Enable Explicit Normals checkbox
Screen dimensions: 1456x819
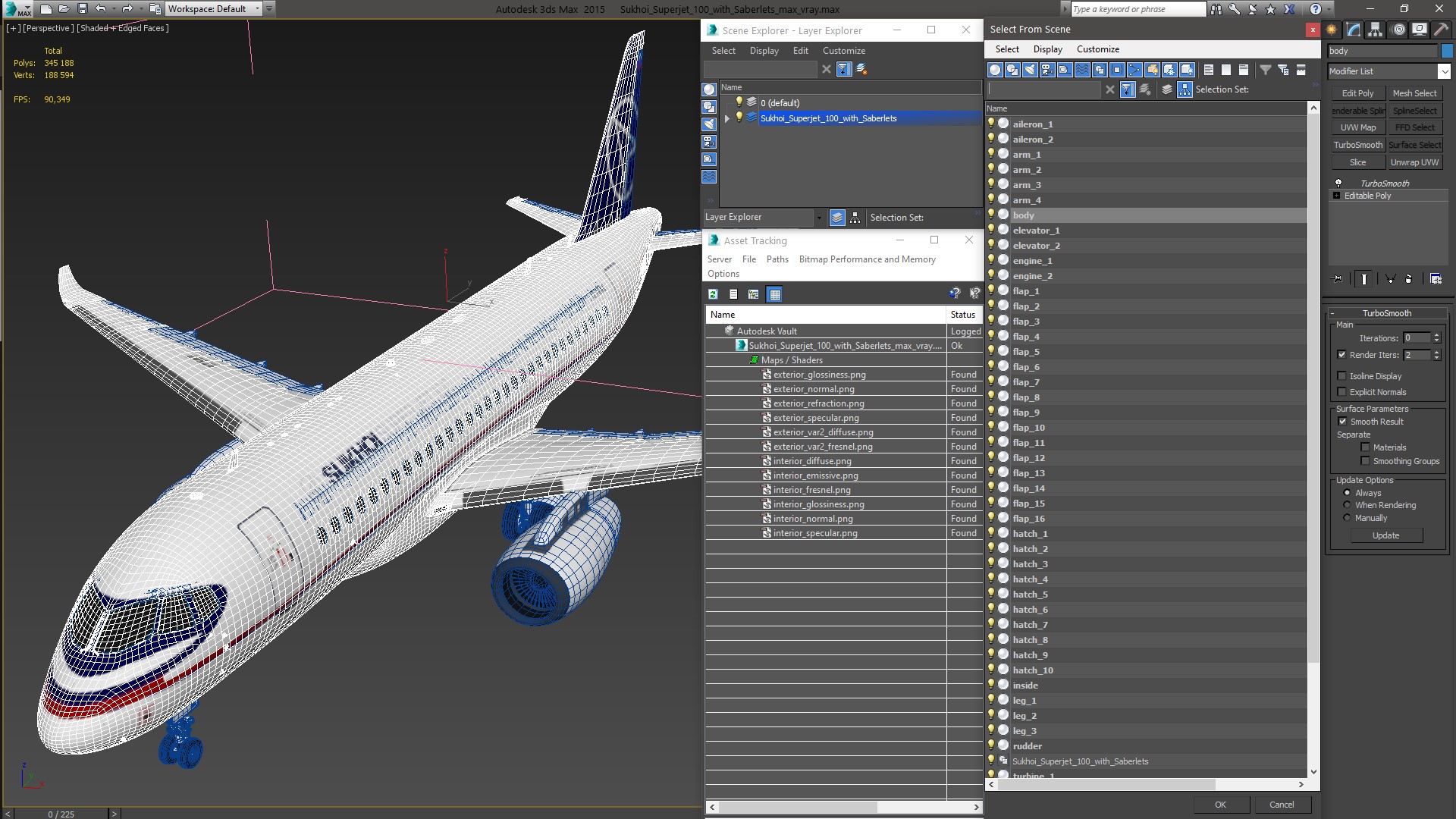pyautogui.click(x=1341, y=392)
